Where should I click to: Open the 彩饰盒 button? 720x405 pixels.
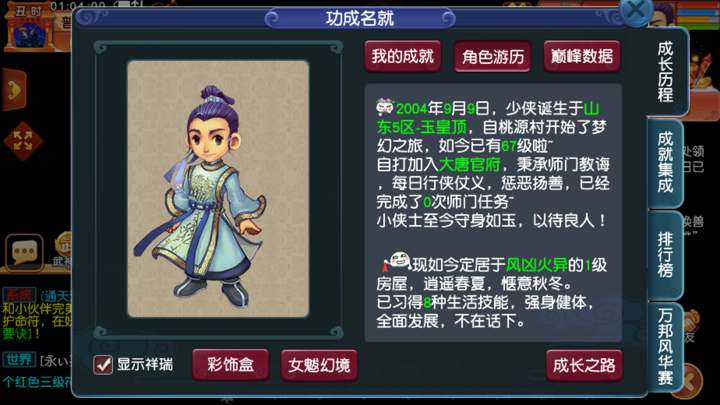[x=231, y=365]
